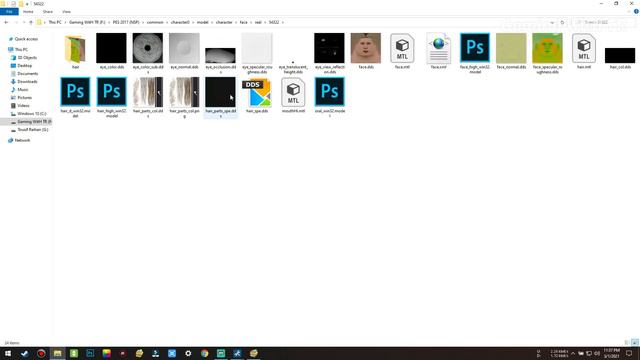Focus the folder search box
Screen dimensions: 640x360
pyautogui.click(x=603, y=22)
